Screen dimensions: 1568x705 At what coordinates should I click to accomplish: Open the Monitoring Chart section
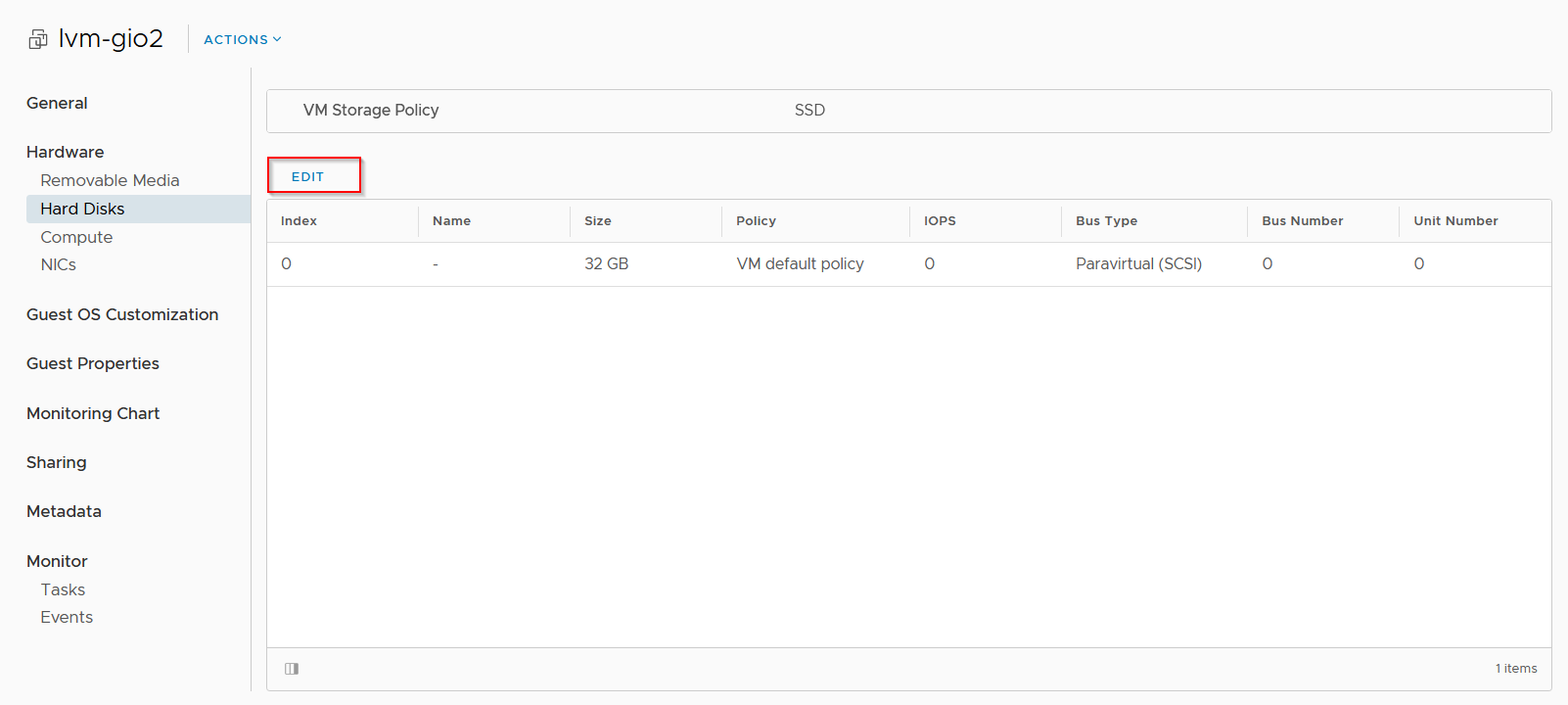click(x=93, y=413)
